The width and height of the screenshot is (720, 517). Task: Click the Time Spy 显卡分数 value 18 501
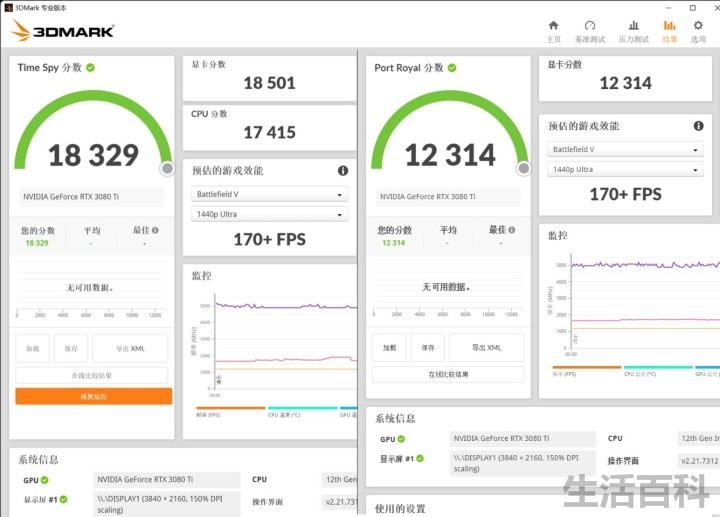[270, 83]
